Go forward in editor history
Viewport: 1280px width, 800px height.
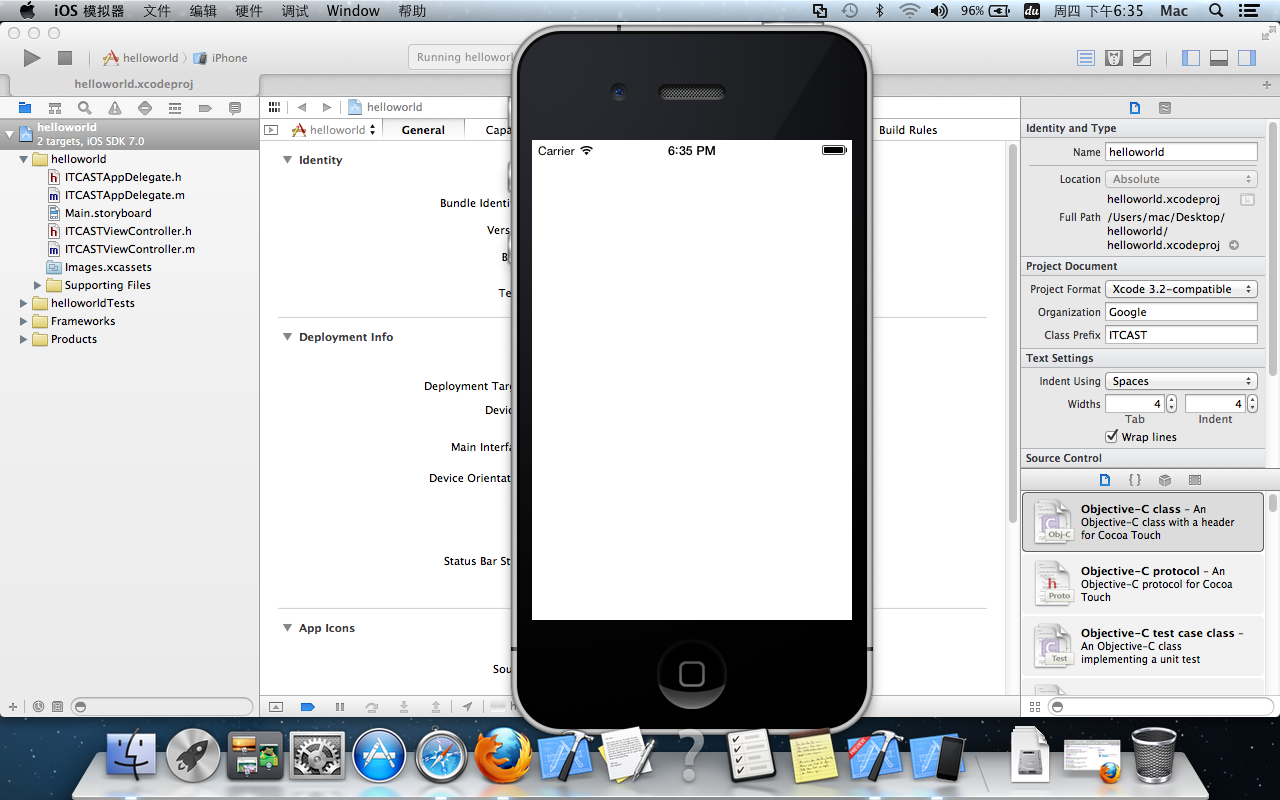(x=327, y=107)
